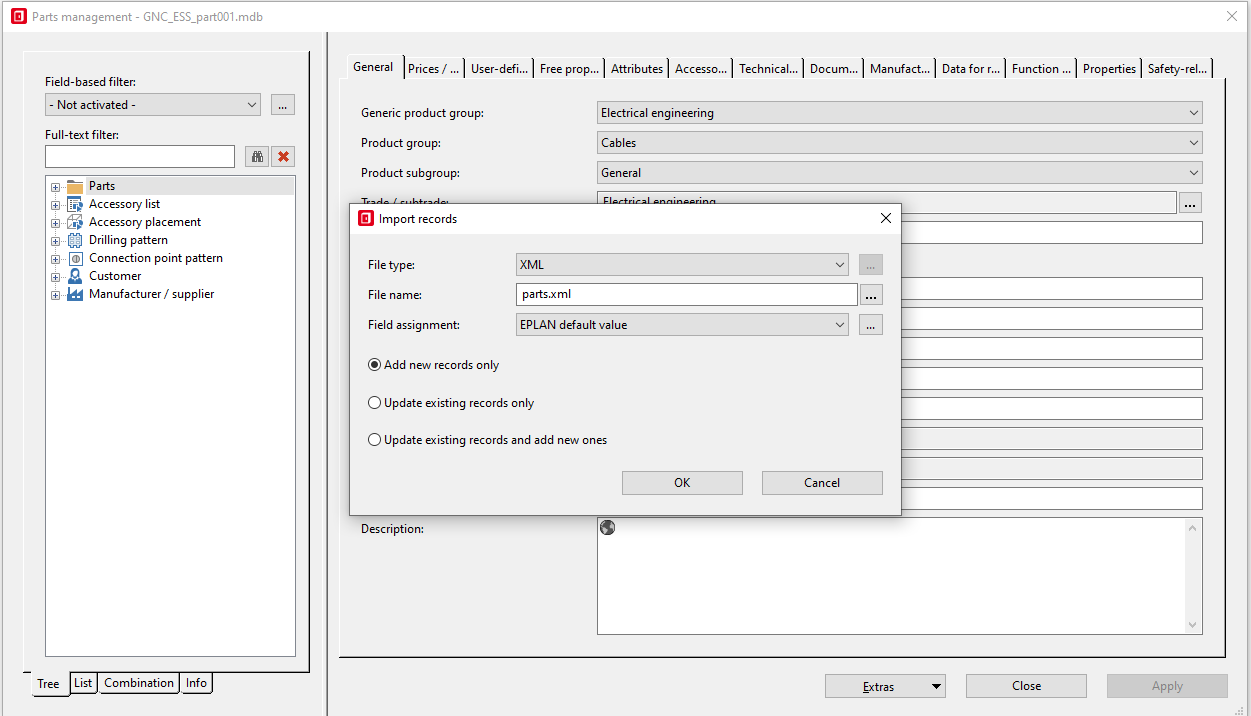Screen dimensions: 1251x716
Task: Expand the Customer tree node
Action: 56,277
